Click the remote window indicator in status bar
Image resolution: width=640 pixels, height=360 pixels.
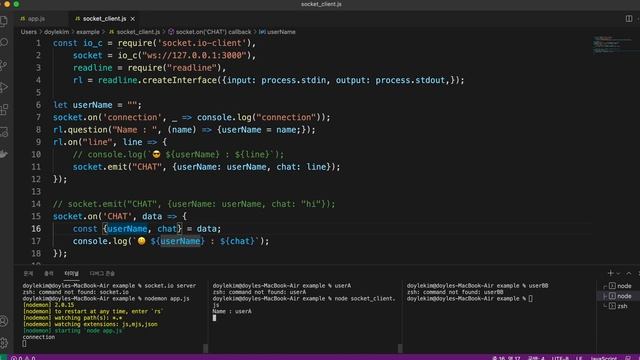(3, 357)
